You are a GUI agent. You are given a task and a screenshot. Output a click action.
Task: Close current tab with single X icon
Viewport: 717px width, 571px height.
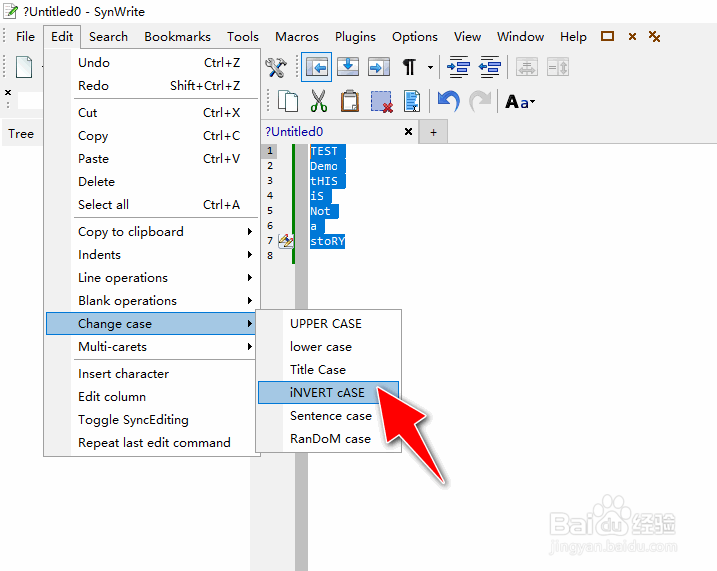point(632,37)
